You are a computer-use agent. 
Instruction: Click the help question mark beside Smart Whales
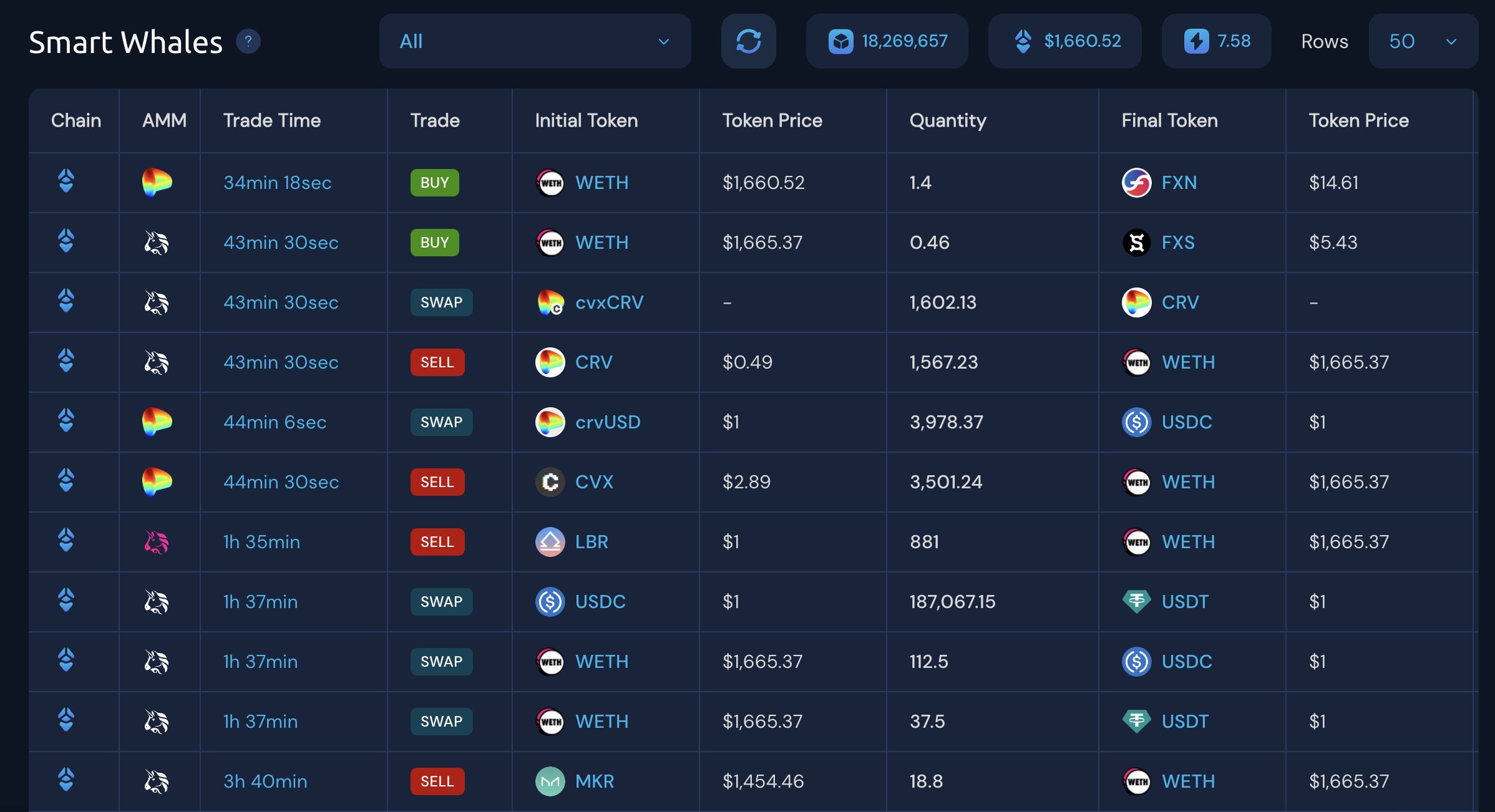(x=248, y=42)
